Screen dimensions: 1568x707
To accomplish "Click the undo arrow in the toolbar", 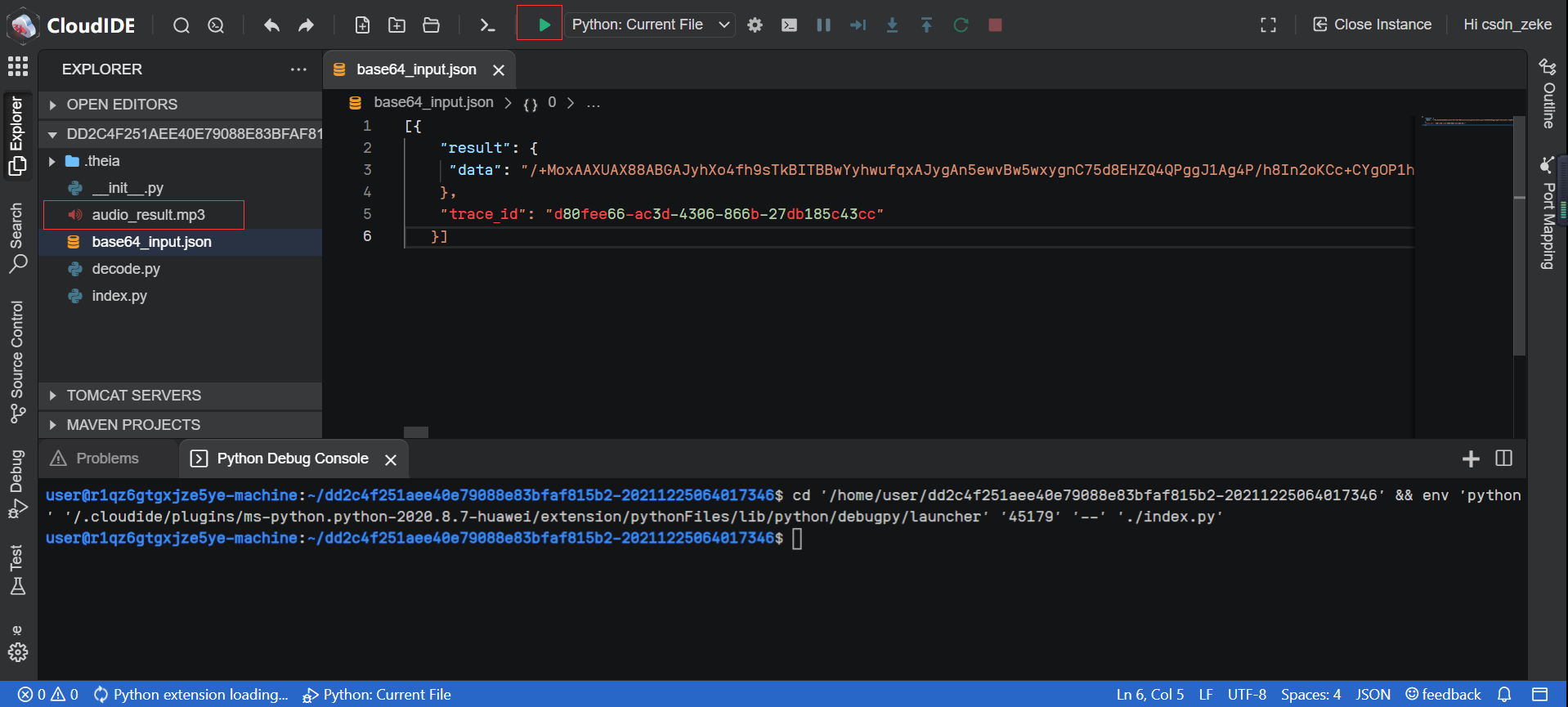I will tap(271, 25).
